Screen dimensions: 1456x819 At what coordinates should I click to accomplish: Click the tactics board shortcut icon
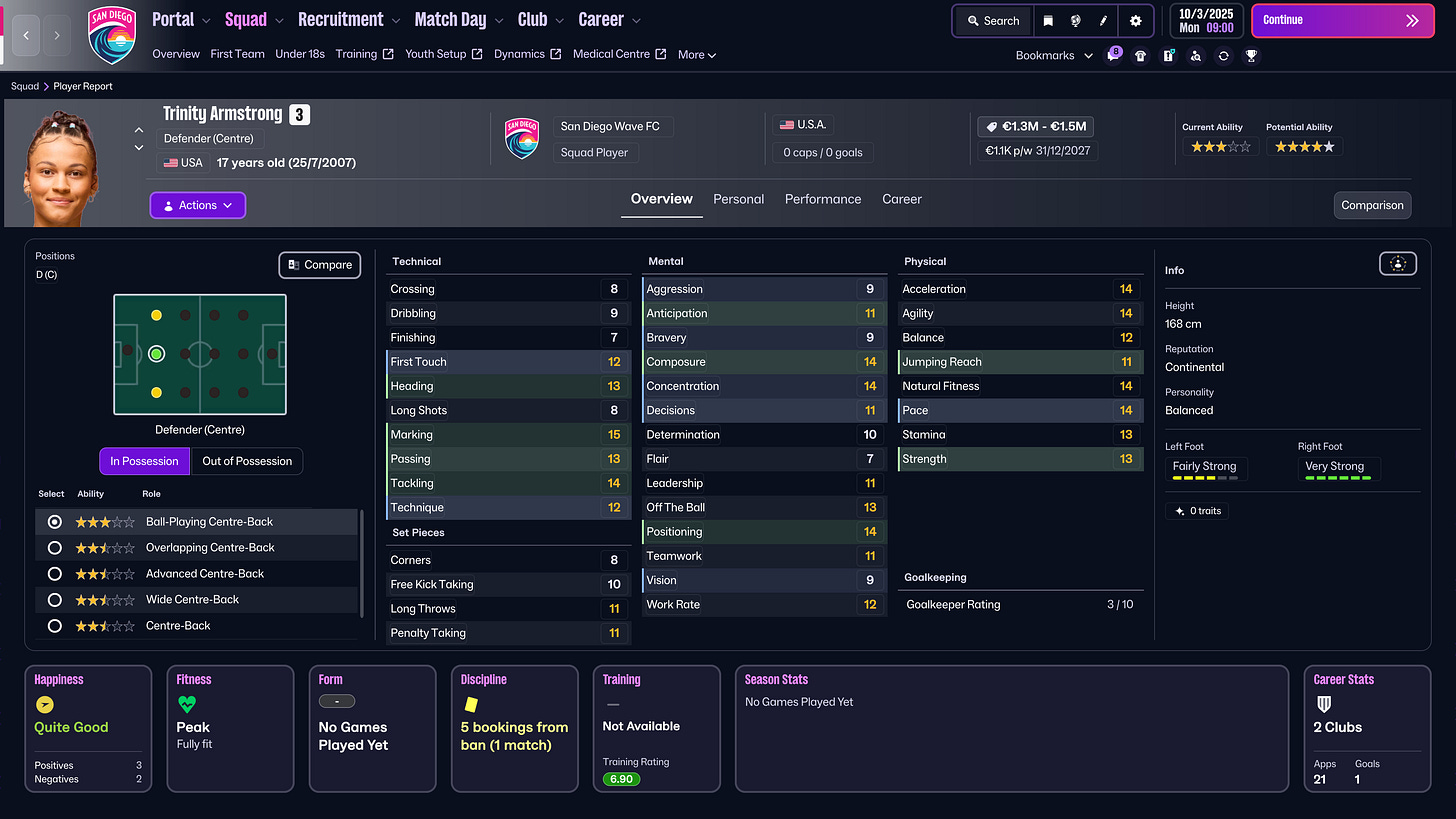pyautogui.click(x=1168, y=56)
